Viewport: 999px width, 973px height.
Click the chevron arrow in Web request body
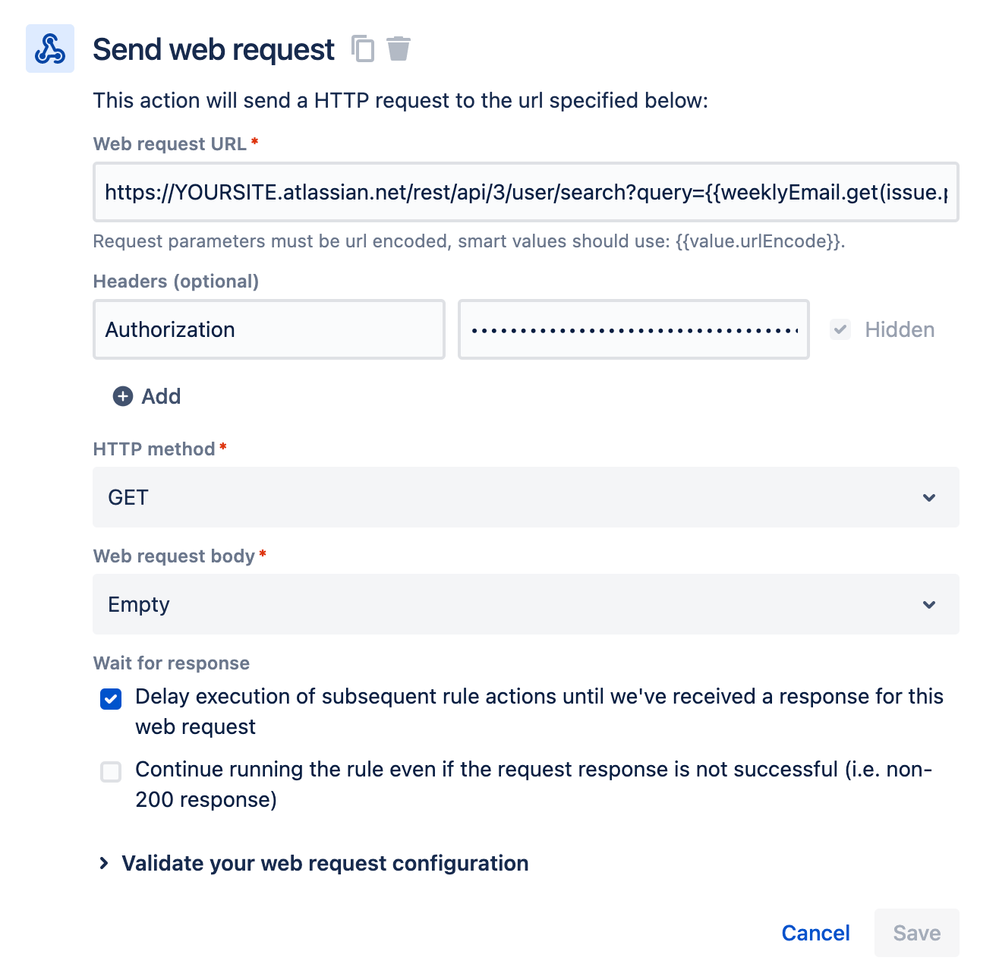pos(929,605)
